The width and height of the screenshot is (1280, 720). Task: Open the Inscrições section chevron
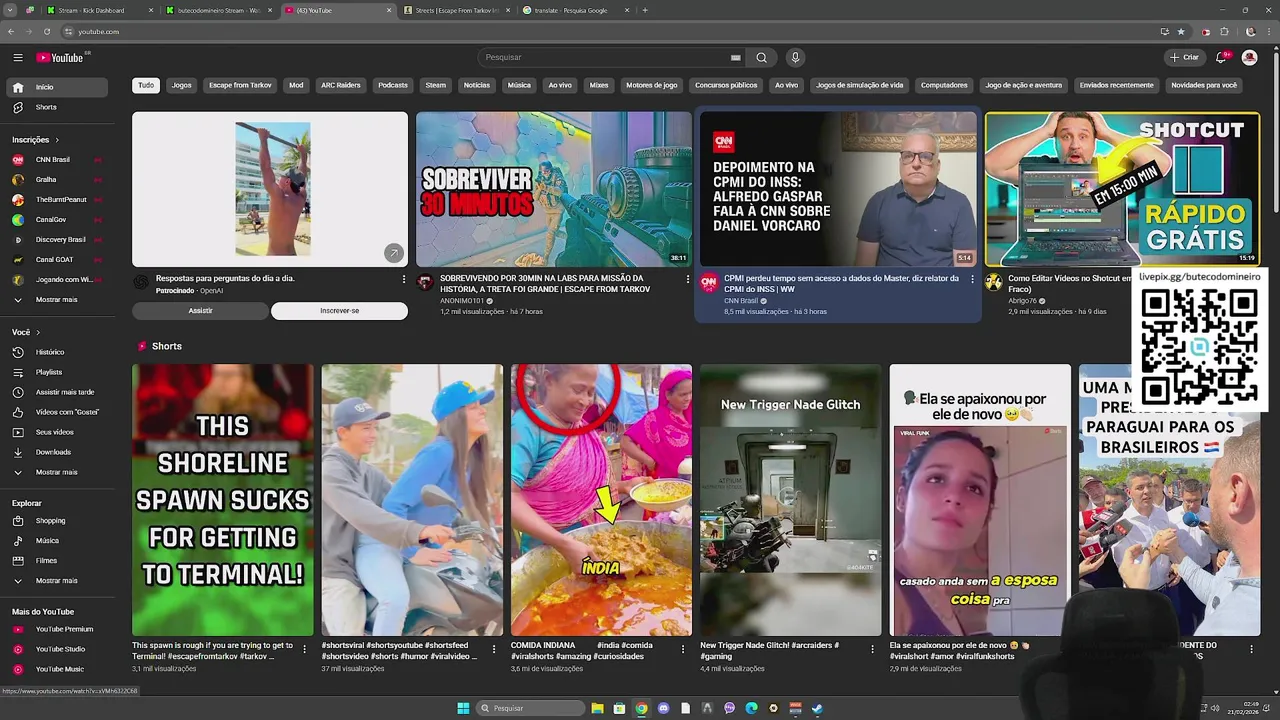[57, 140]
